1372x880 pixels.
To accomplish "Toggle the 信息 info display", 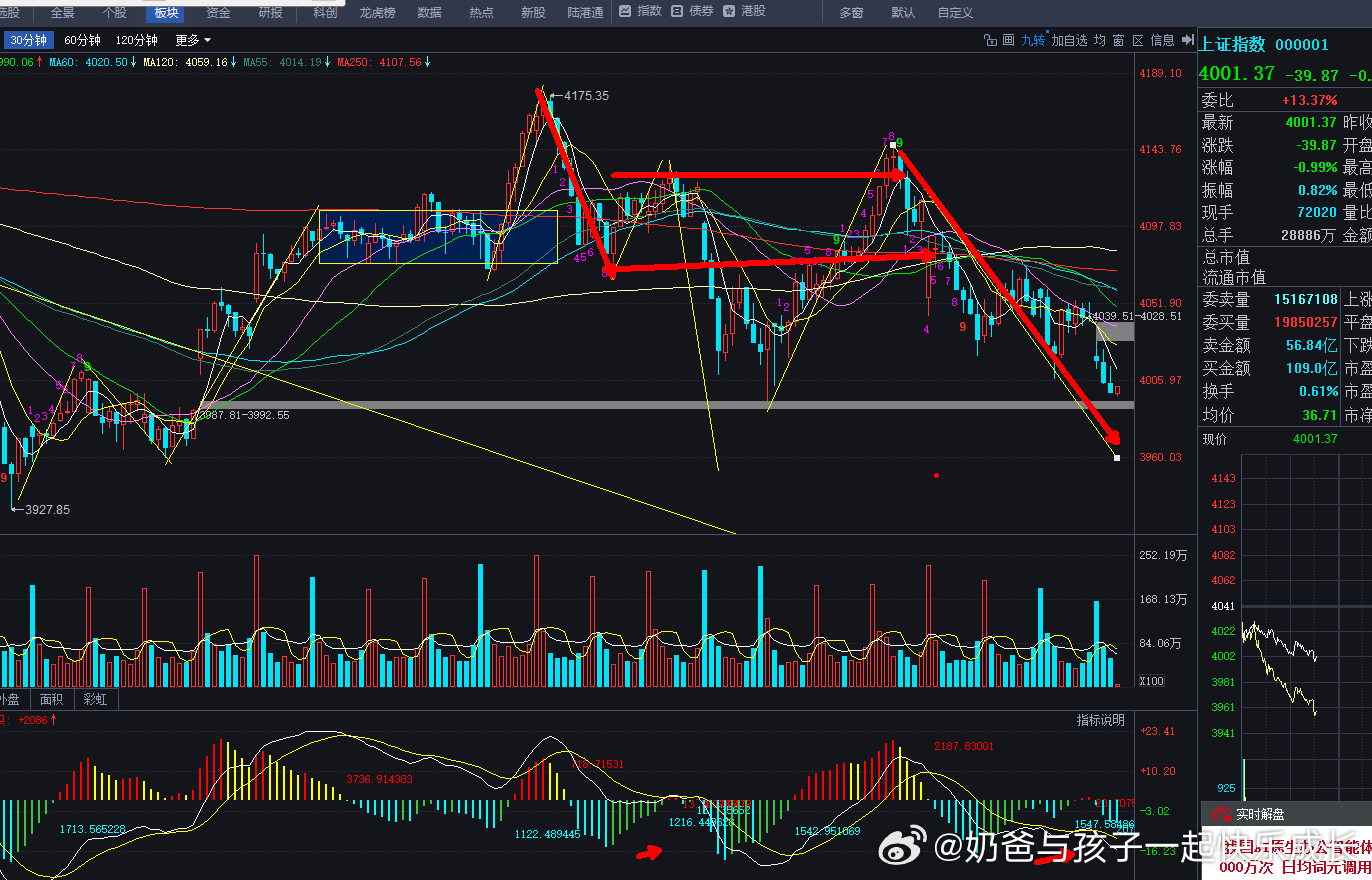I will pos(1162,40).
